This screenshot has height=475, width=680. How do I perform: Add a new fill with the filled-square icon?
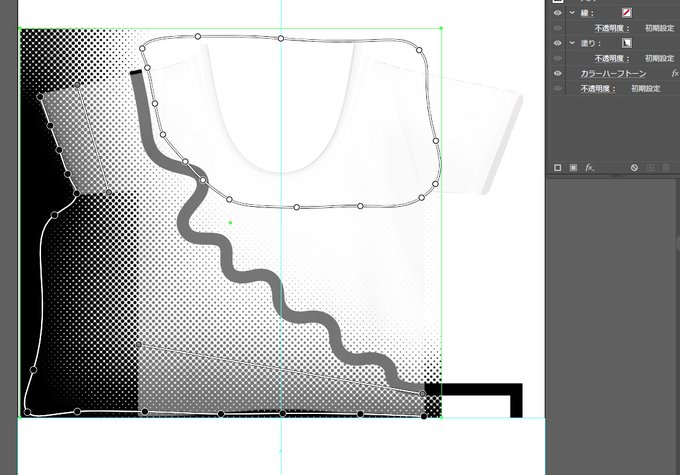(573, 167)
